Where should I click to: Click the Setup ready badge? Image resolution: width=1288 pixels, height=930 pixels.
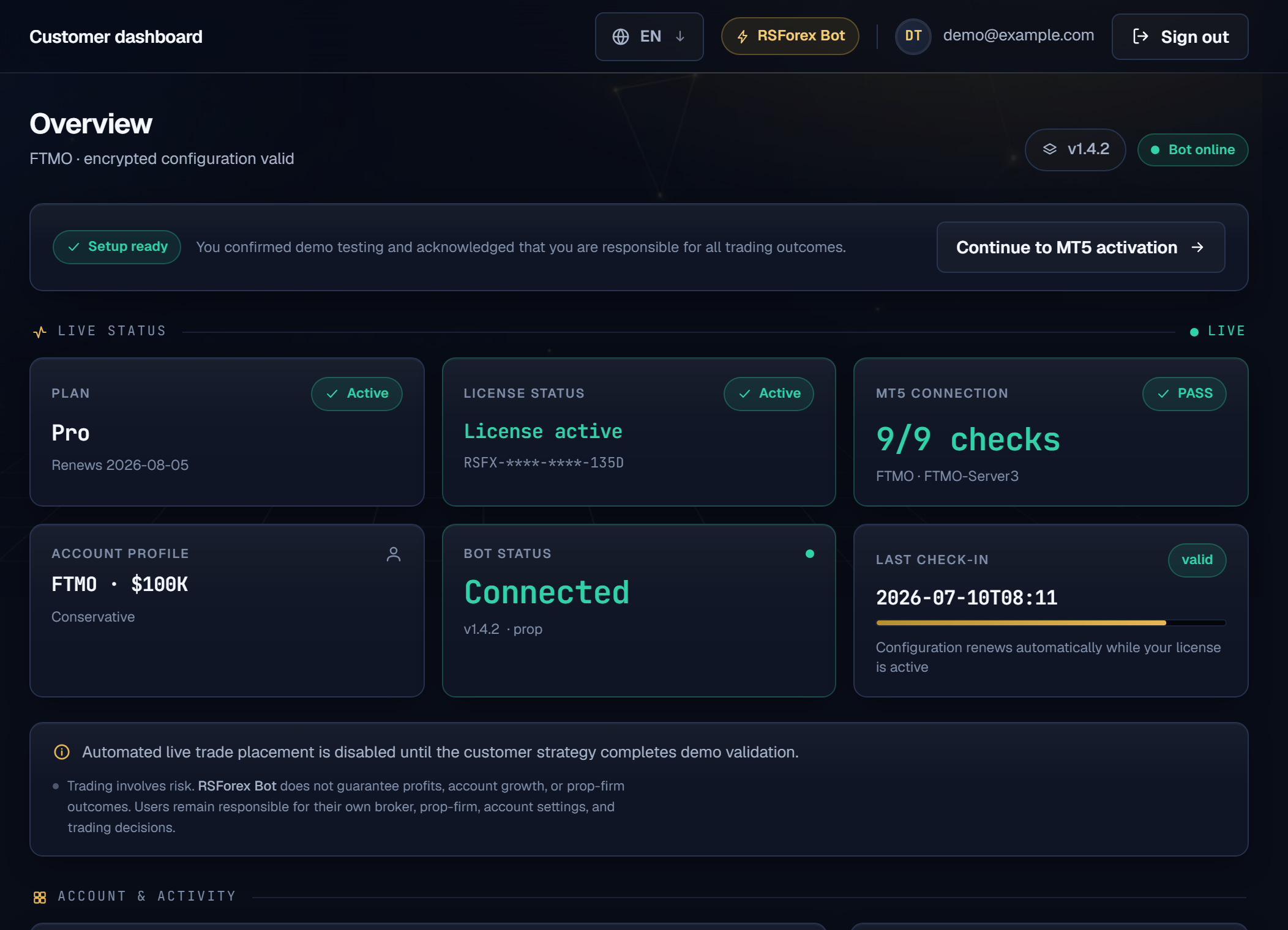[x=117, y=247]
